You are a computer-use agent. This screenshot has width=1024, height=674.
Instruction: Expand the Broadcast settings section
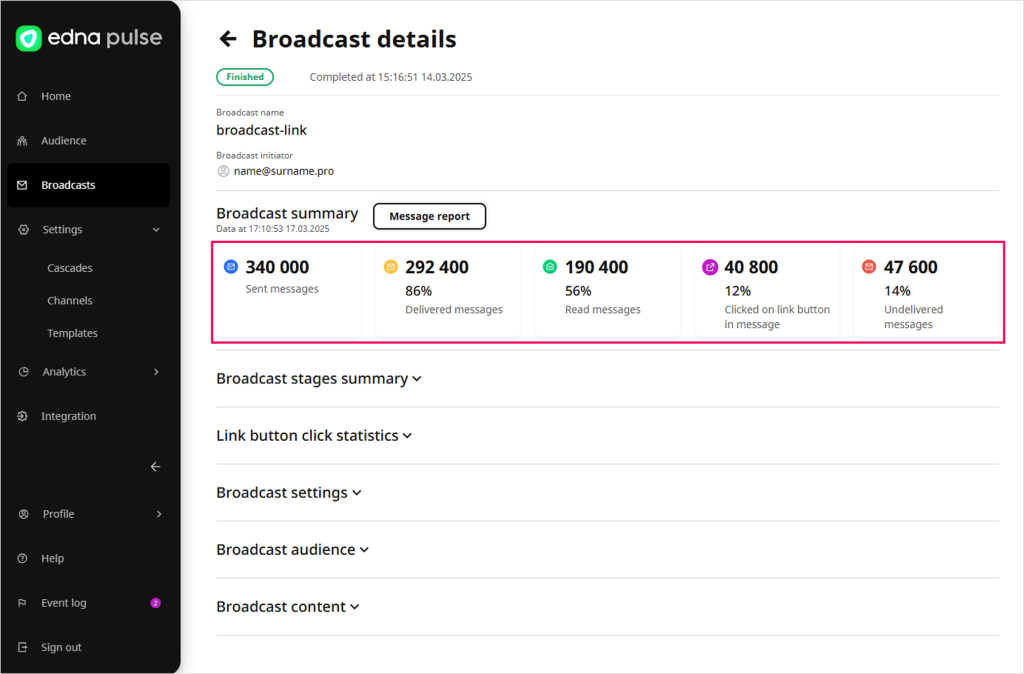coord(289,493)
